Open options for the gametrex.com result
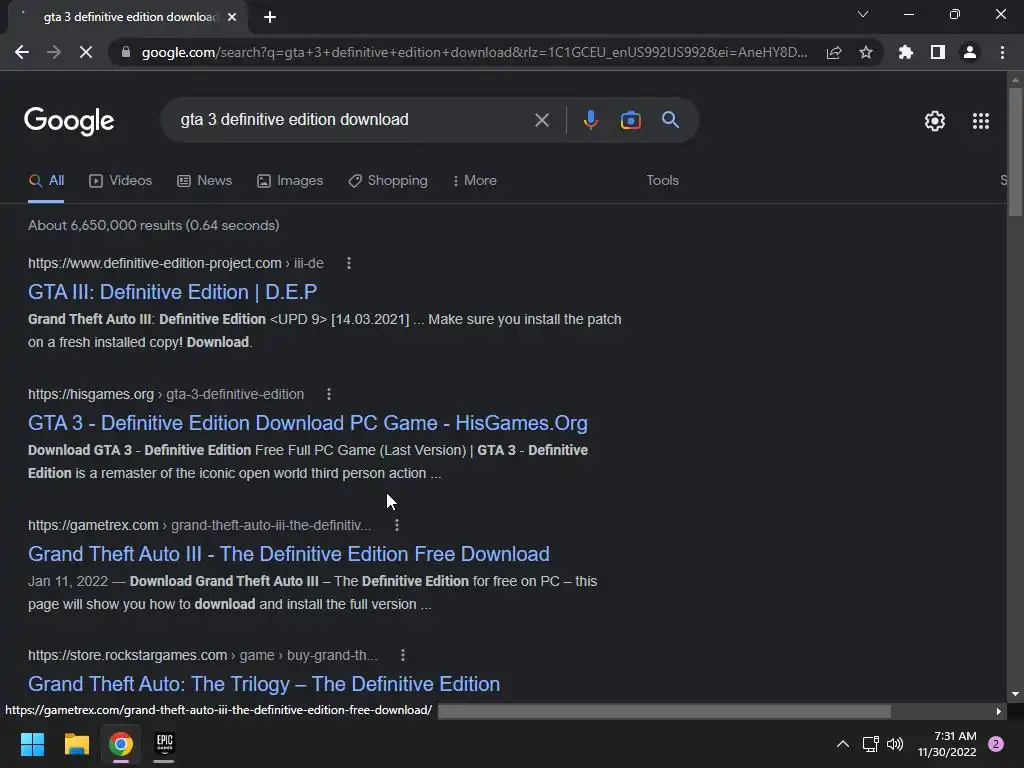 click(396, 525)
